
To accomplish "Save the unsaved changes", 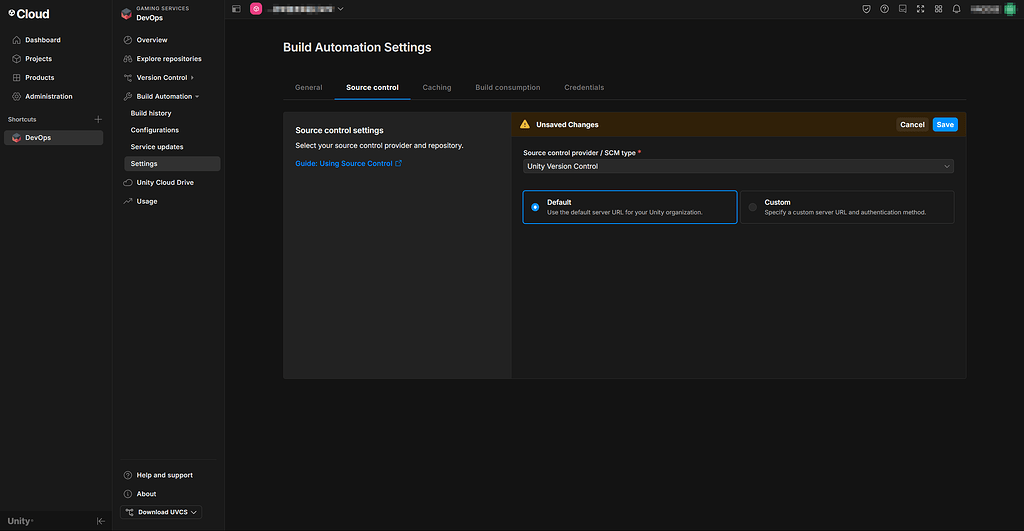I will 945,125.
